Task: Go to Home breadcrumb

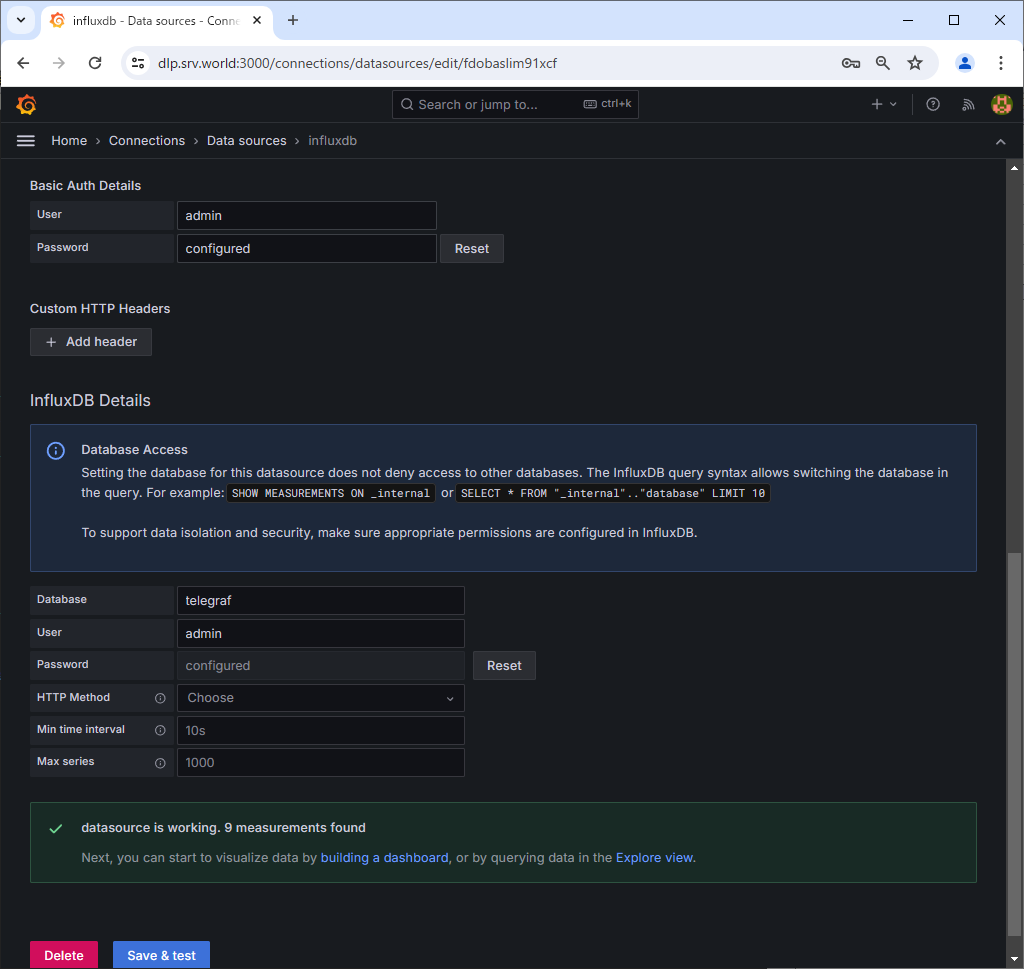Action: coord(69,141)
